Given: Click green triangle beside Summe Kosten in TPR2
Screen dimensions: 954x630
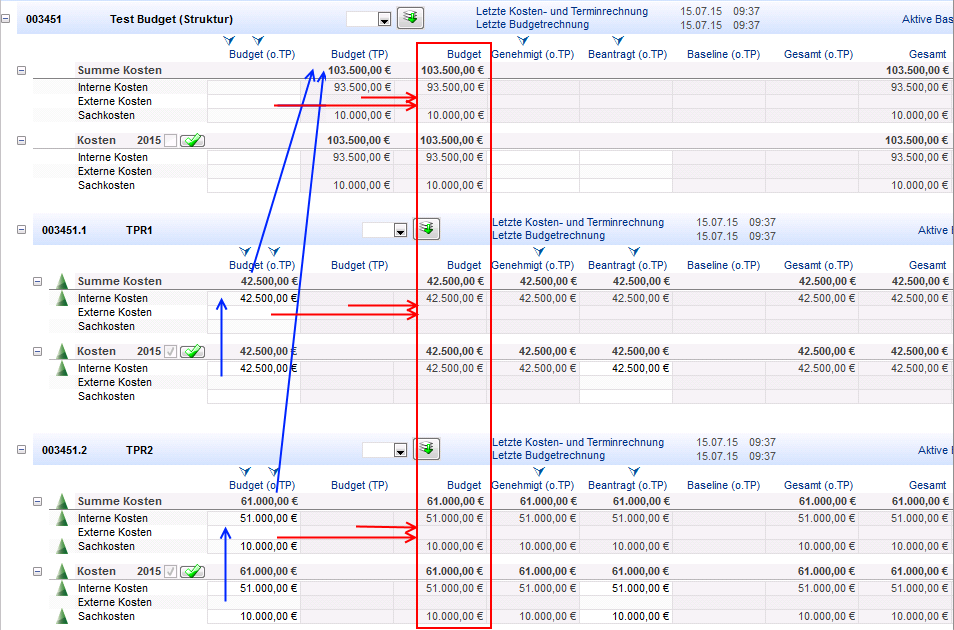Looking at the screenshot, I should (x=61, y=501).
